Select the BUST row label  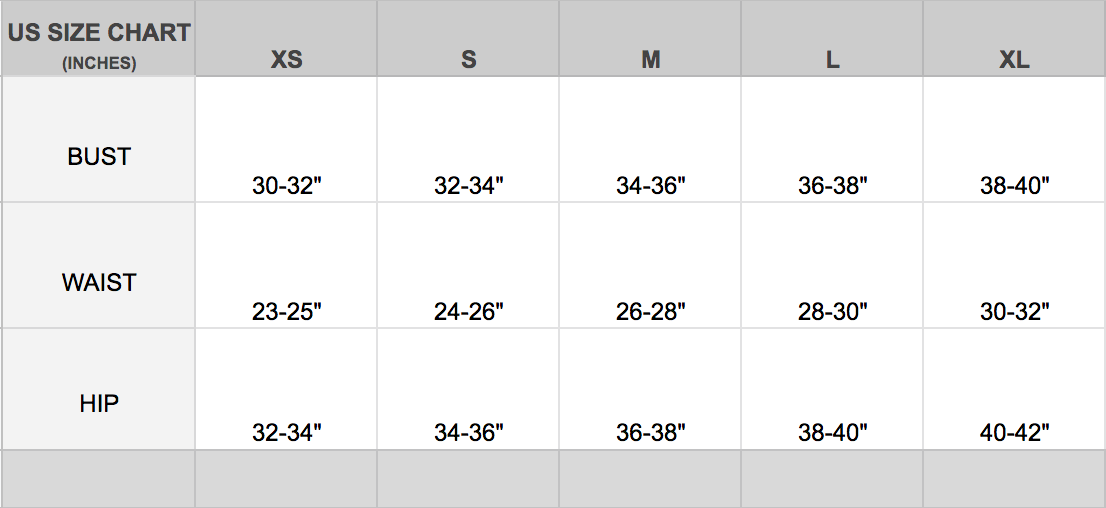coord(99,157)
